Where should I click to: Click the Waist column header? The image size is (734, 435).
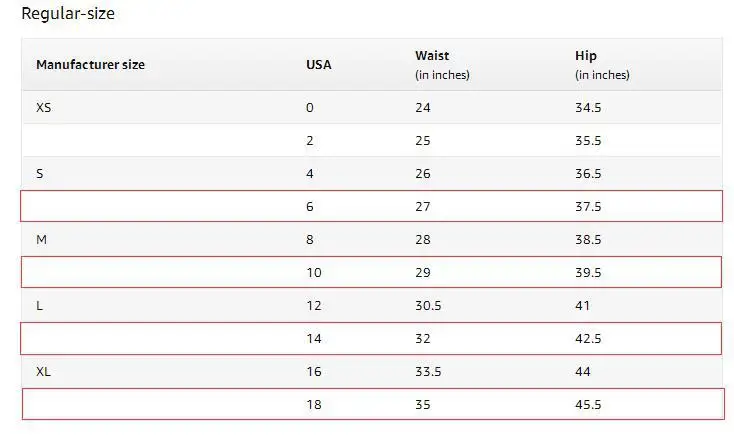click(x=432, y=55)
